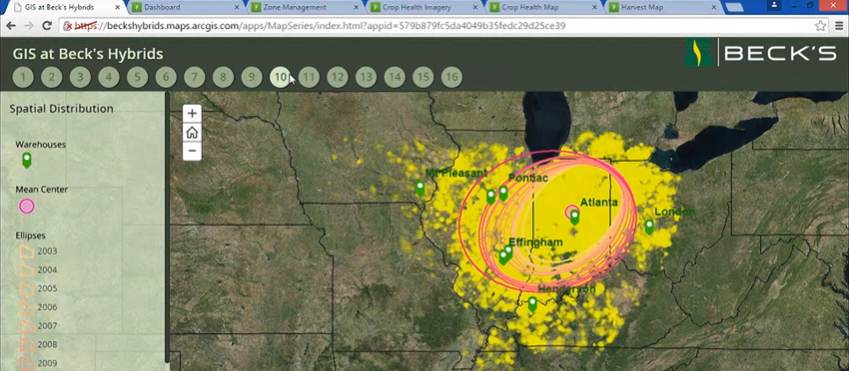849x371 pixels.
Task: Click the London warehouse marker
Action: pyautogui.click(x=649, y=226)
